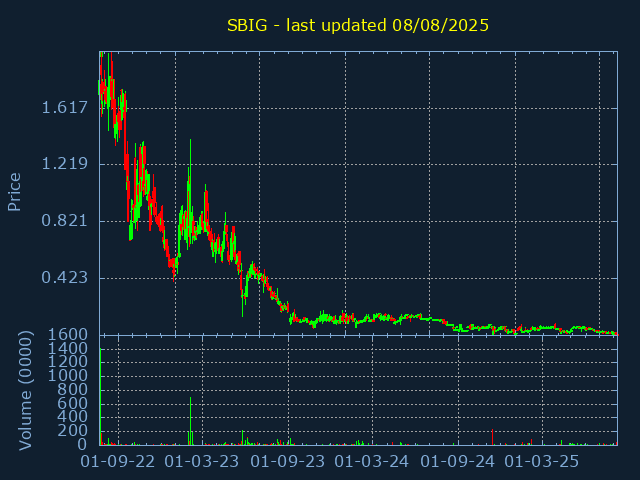
Task: Click the chart title SBIG - last updated 08/08/2025
Action: 358,25
